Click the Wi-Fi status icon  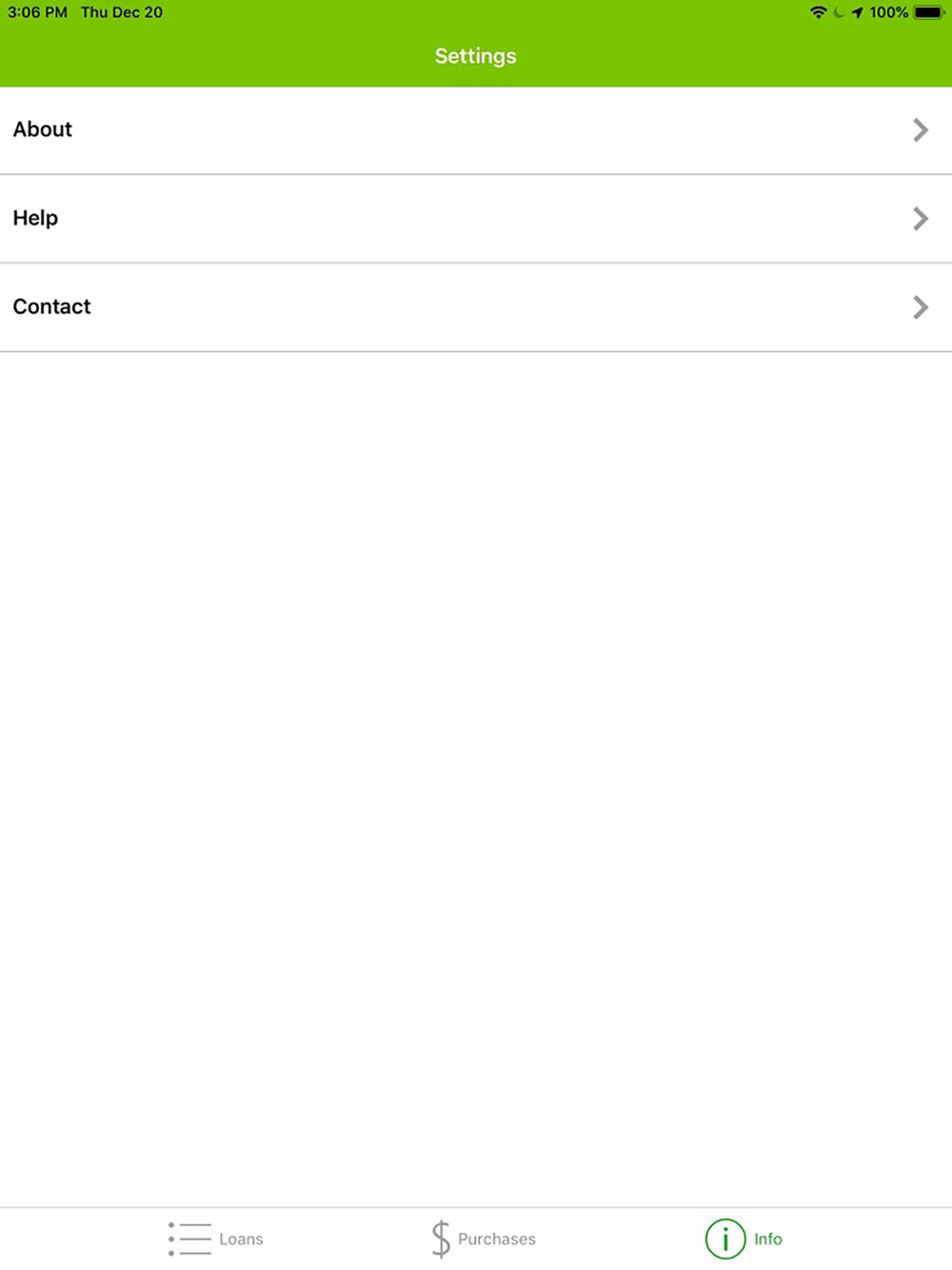click(x=818, y=12)
